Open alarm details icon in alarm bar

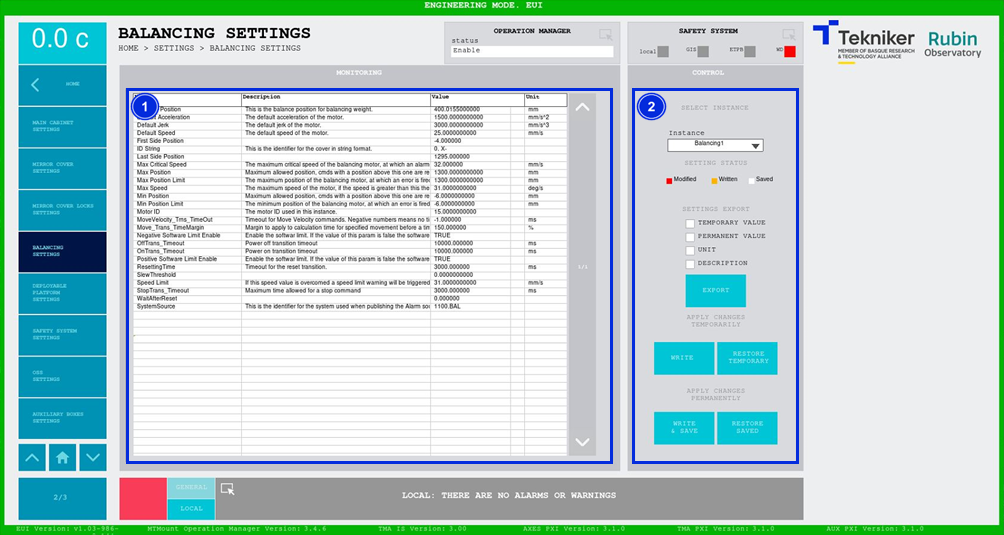tap(227, 489)
